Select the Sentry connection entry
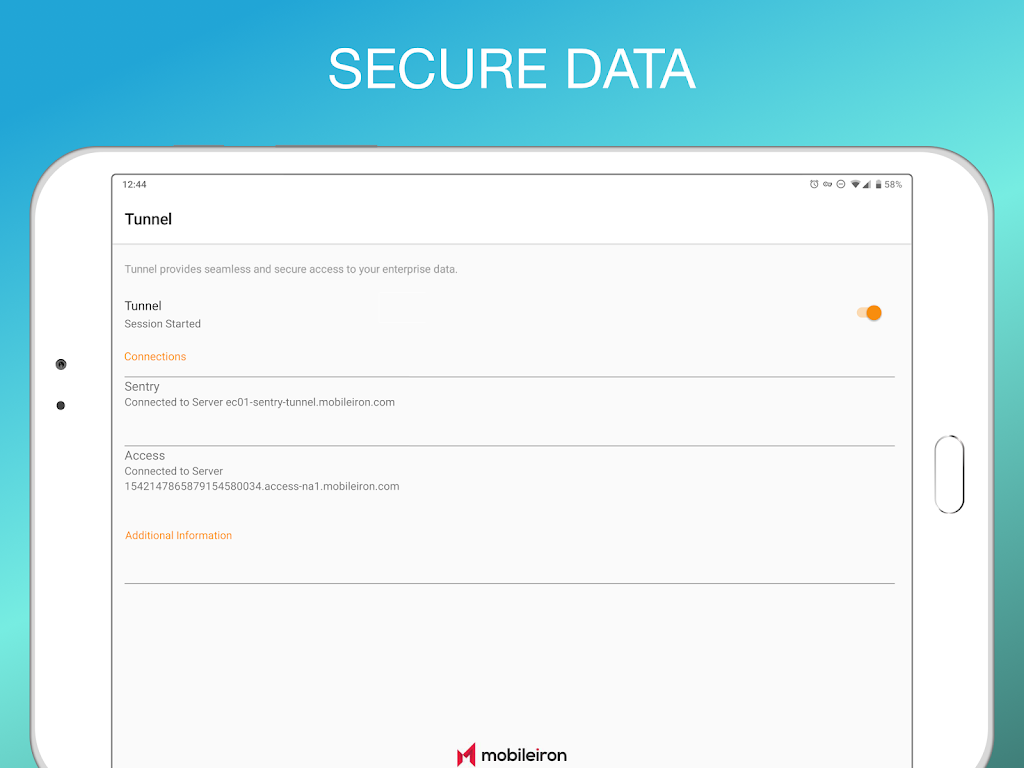 (x=509, y=411)
